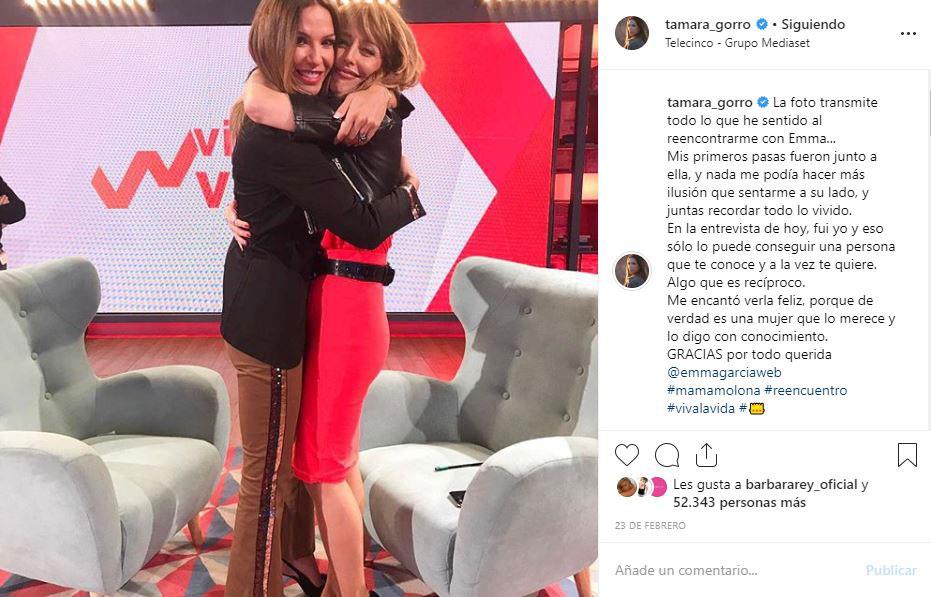Screen dimensions: 931x597
Task: Open the tamara_gorro username in the caption
Action: tap(710, 102)
